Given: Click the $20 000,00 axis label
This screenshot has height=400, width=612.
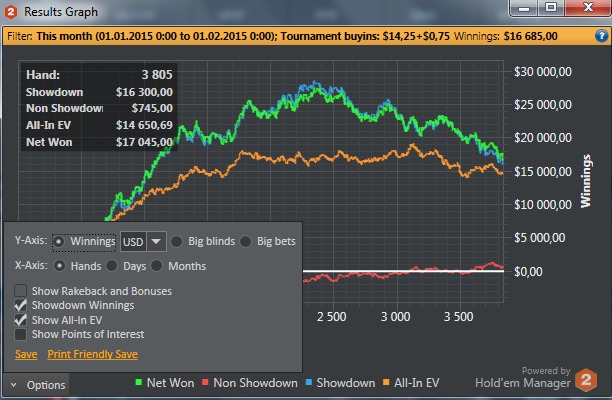Looking at the screenshot, I should (x=543, y=138).
